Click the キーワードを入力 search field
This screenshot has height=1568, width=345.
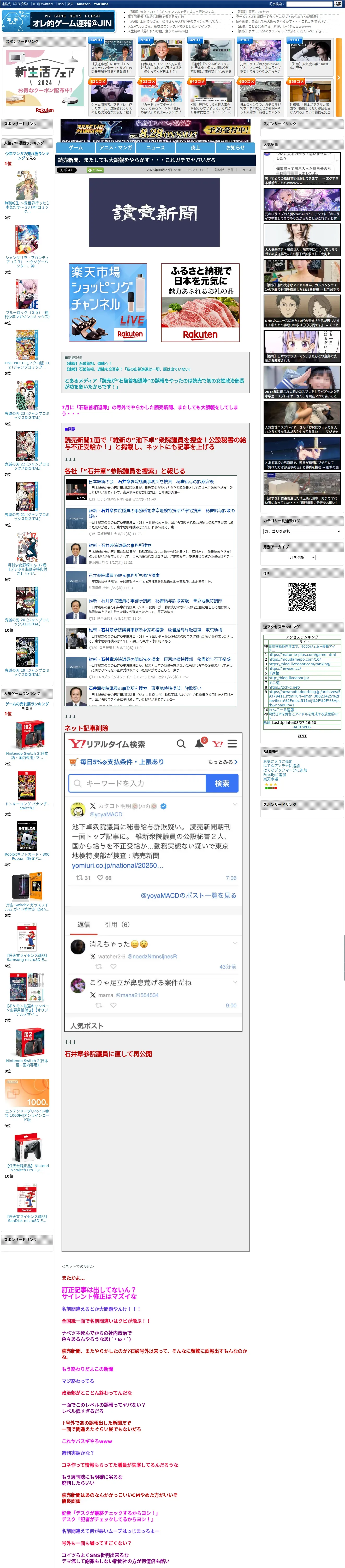(138, 783)
